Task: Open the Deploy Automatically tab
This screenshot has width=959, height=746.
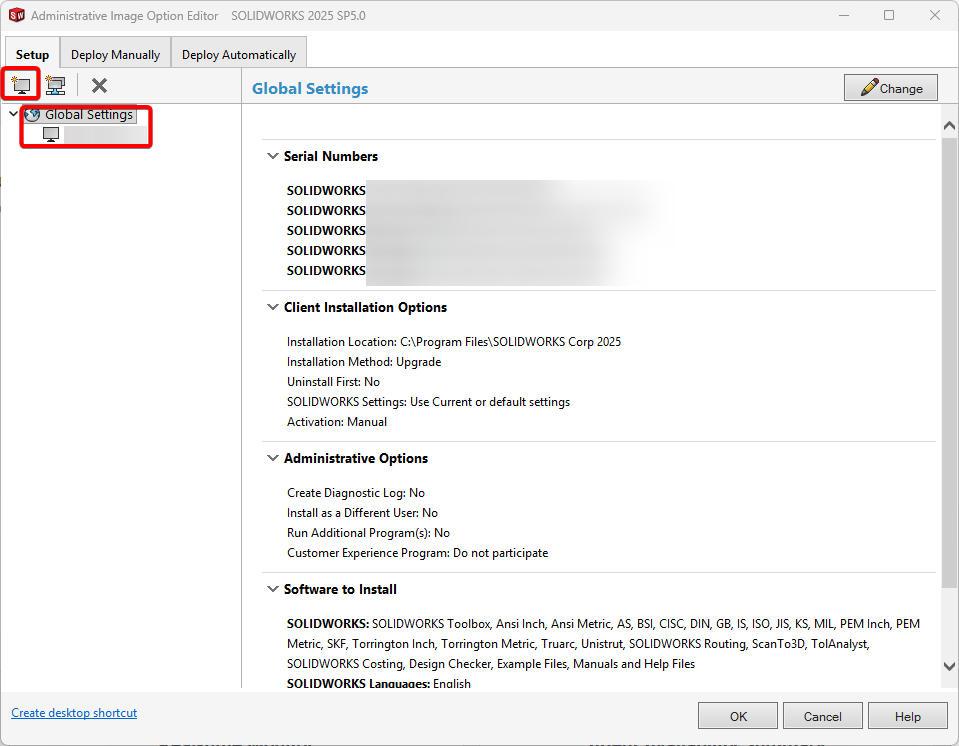Action: 239,54
